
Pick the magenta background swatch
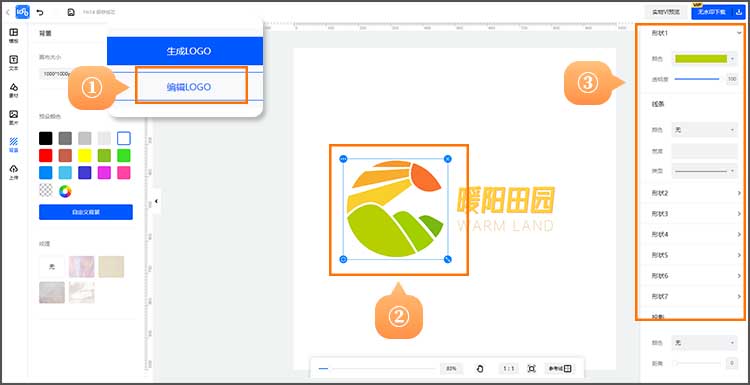tap(104, 173)
